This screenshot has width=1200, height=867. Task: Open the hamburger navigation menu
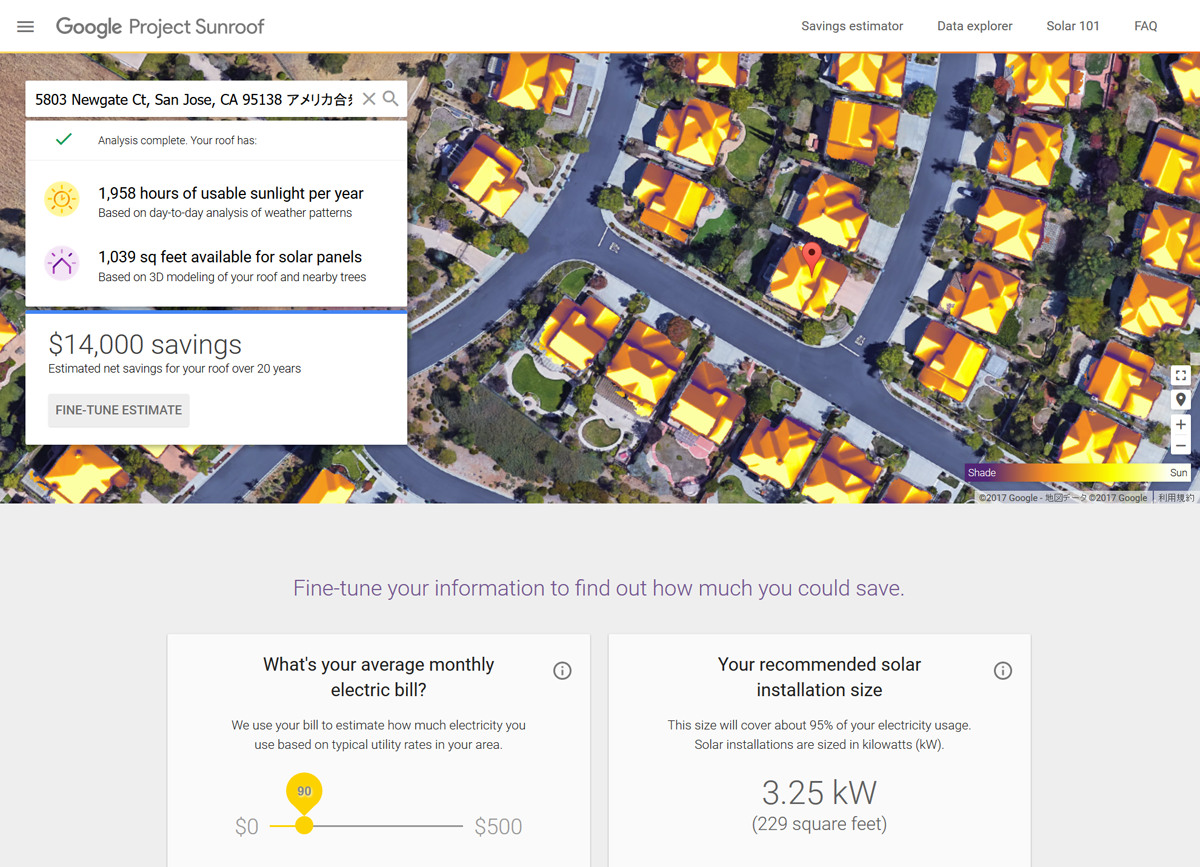pyautogui.click(x=26, y=26)
